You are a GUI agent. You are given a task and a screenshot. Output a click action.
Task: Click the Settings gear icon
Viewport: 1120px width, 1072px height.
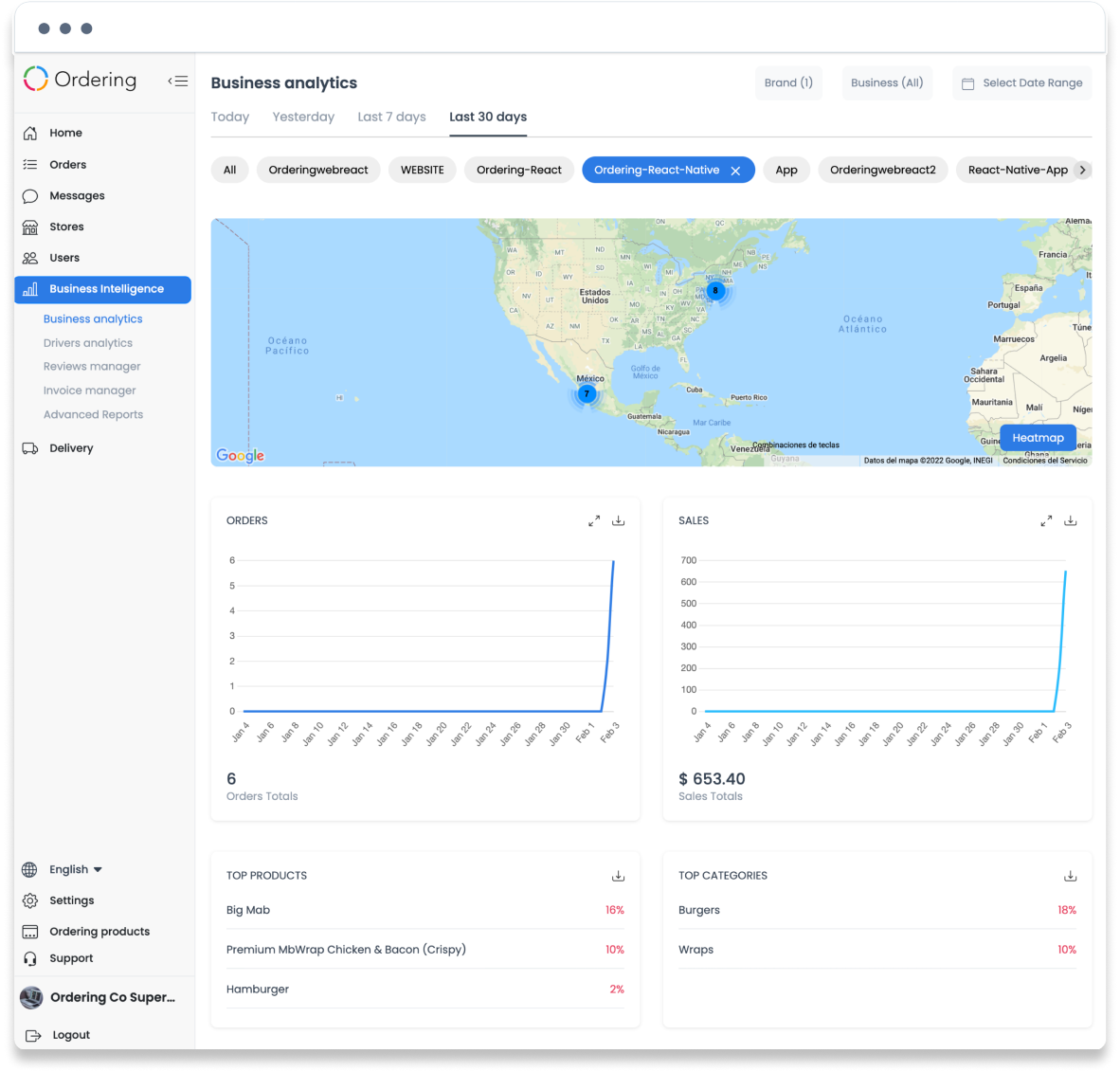tap(30, 900)
